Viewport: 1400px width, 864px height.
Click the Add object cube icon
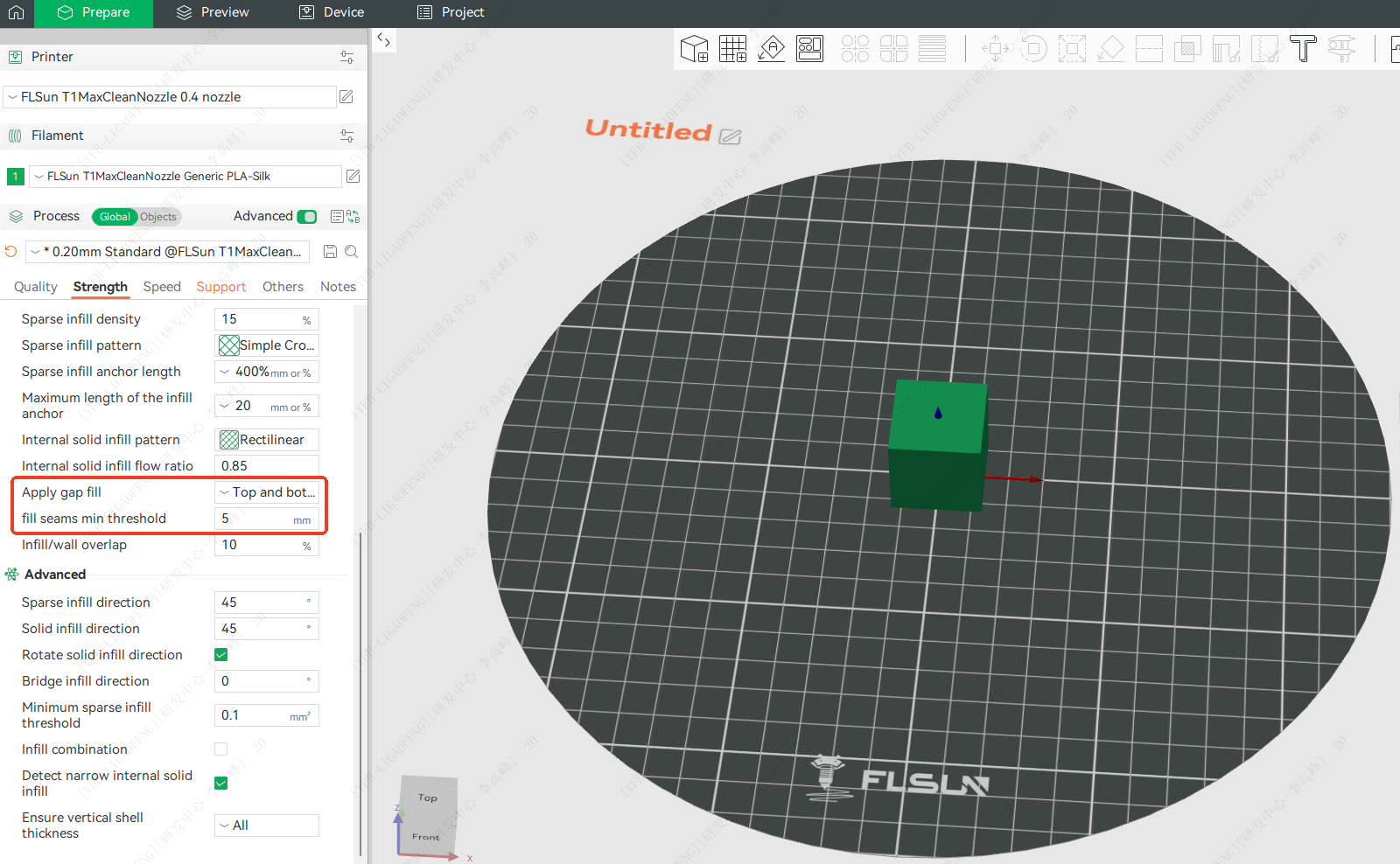click(x=694, y=48)
